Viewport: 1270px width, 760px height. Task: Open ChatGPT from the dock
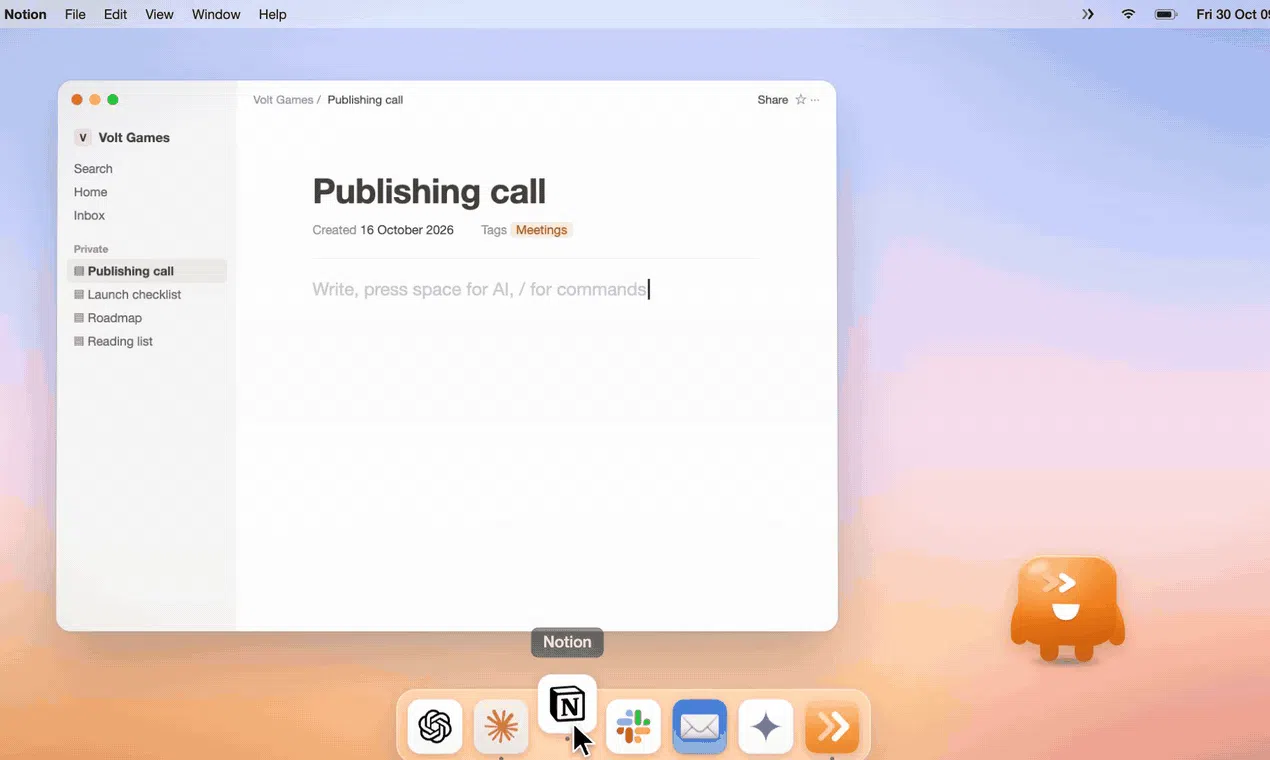(435, 726)
